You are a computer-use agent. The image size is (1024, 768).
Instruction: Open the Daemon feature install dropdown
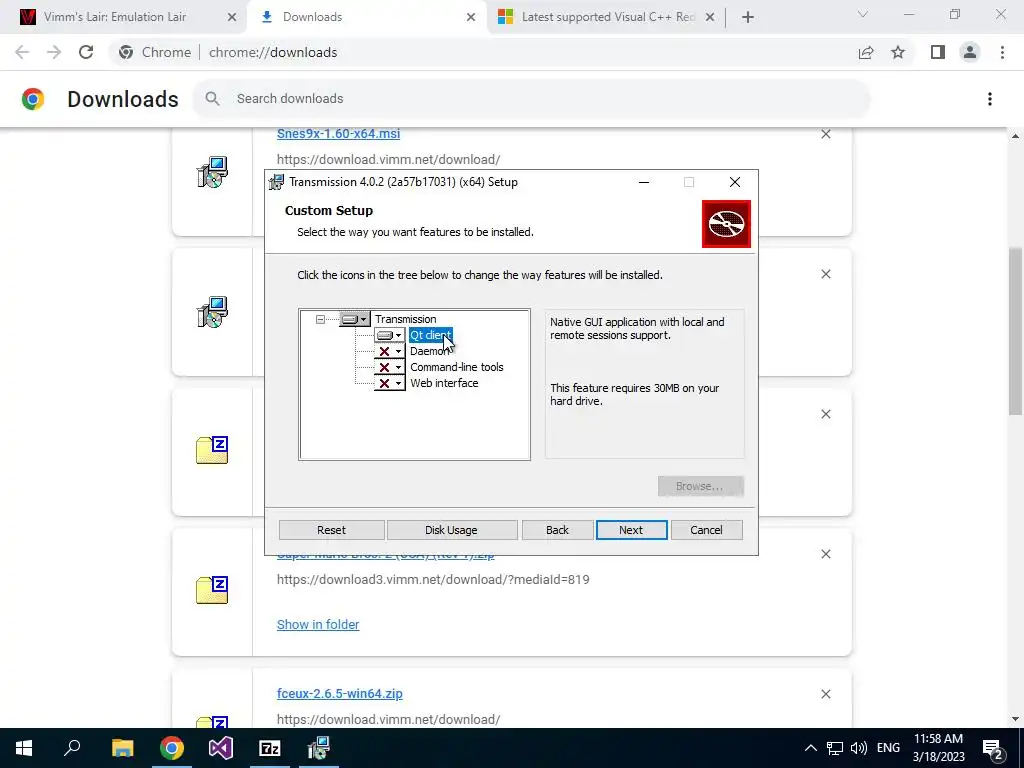coord(389,351)
